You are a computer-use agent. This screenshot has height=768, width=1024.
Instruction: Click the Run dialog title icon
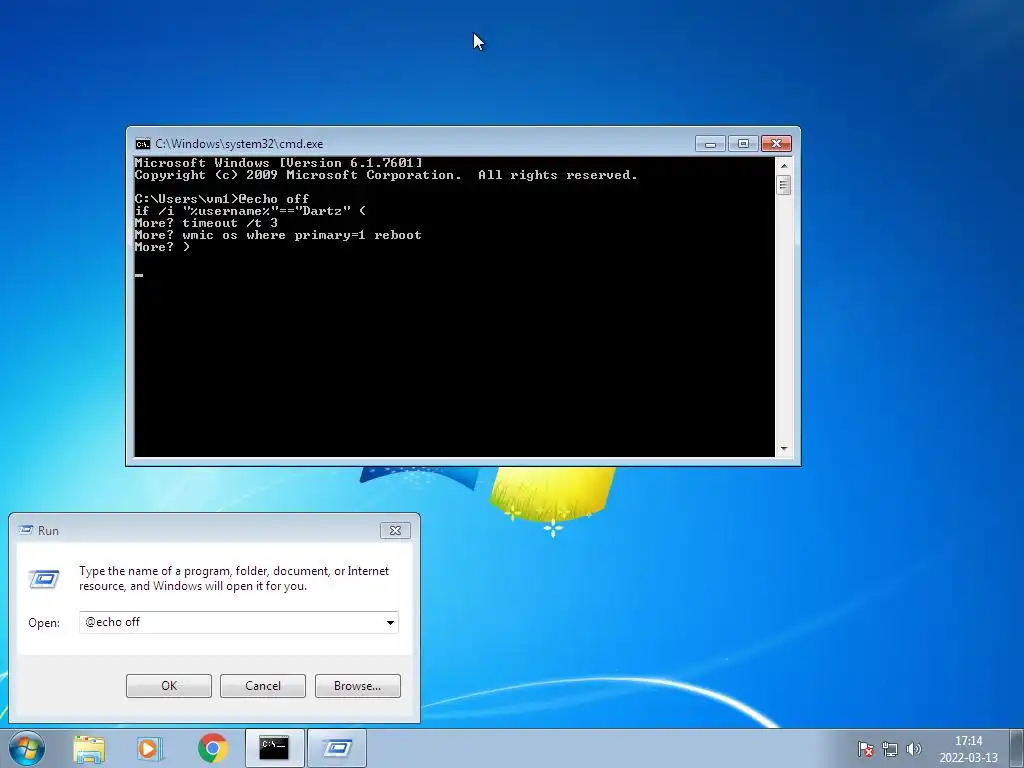pos(26,530)
